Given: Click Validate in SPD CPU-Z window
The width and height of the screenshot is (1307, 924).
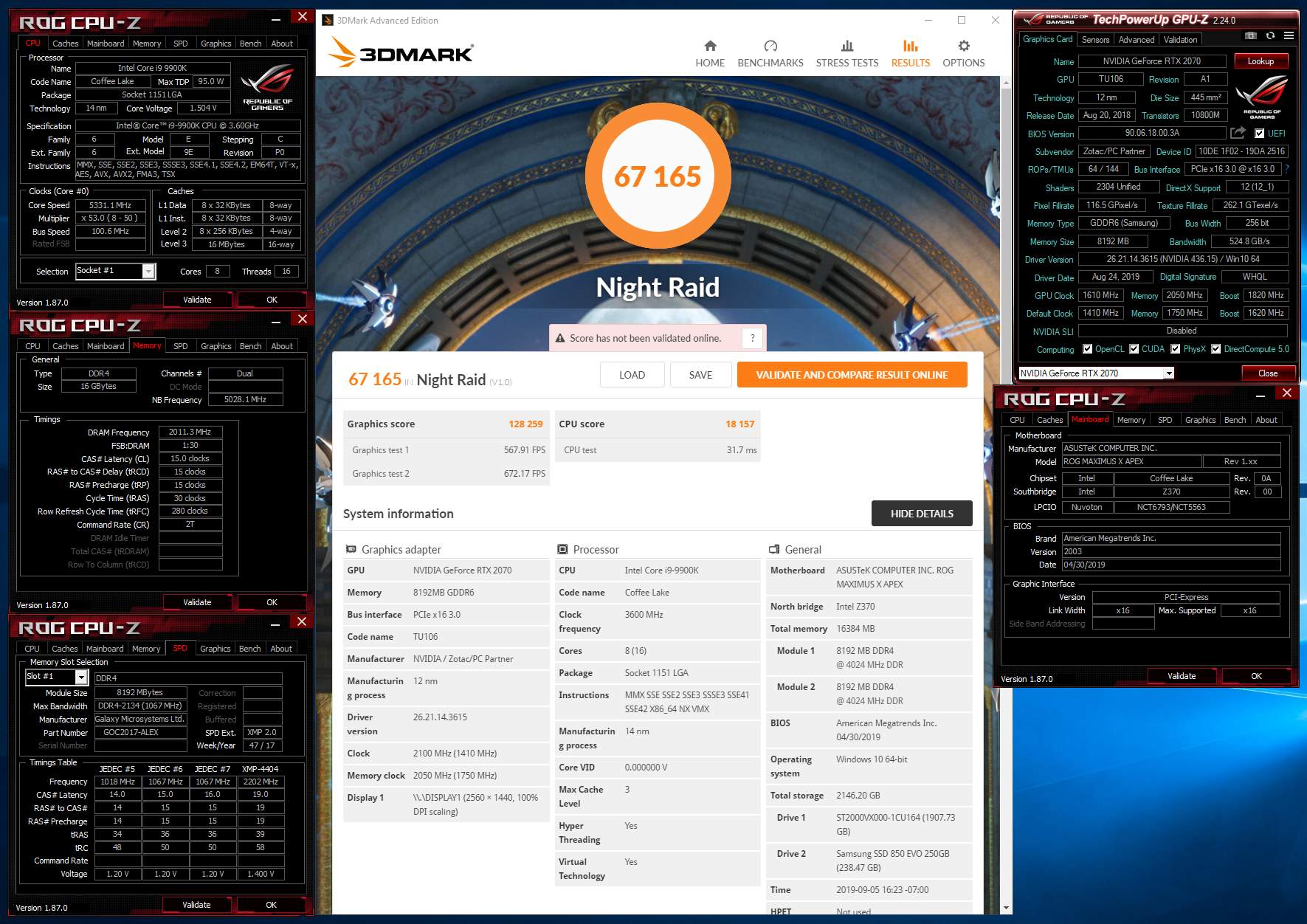Looking at the screenshot, I should click(x=196, y=905).
